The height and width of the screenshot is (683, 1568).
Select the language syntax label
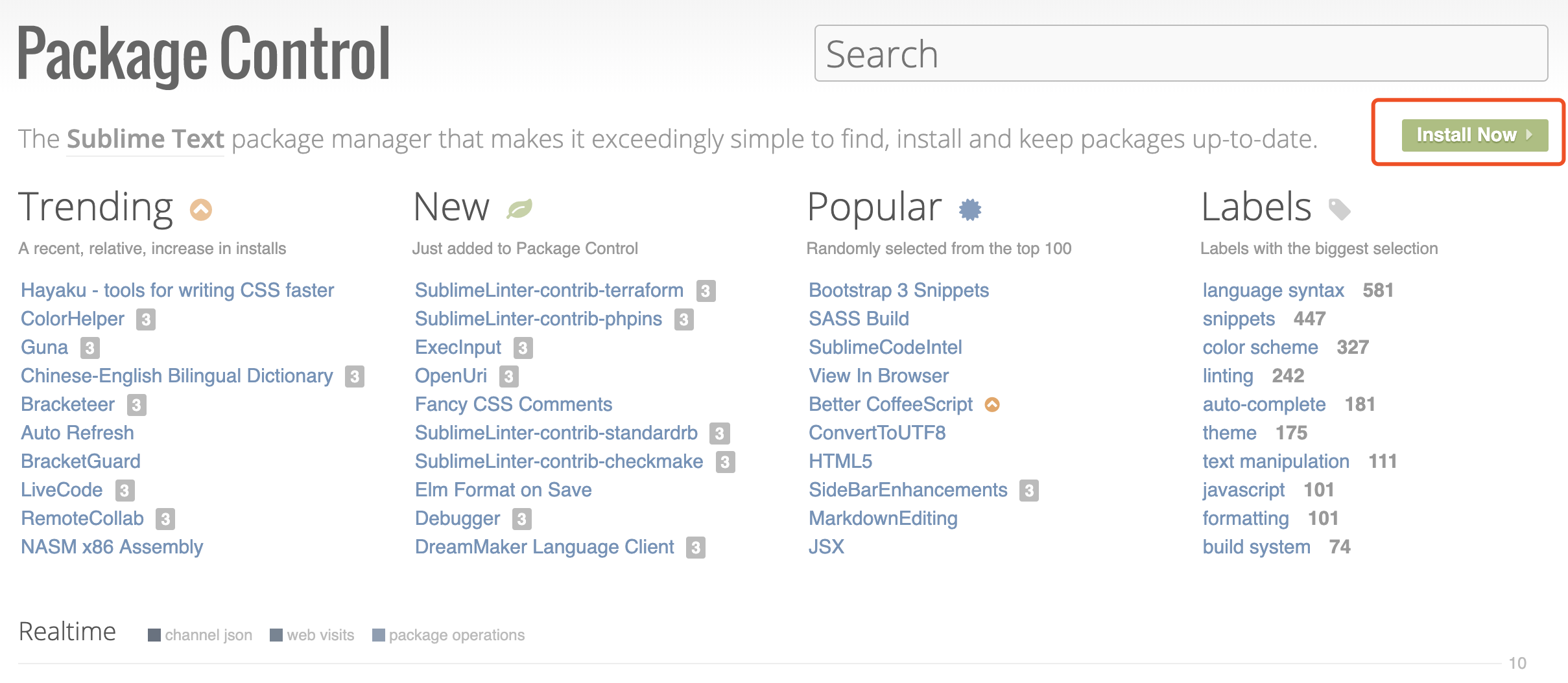(1273, 290)
